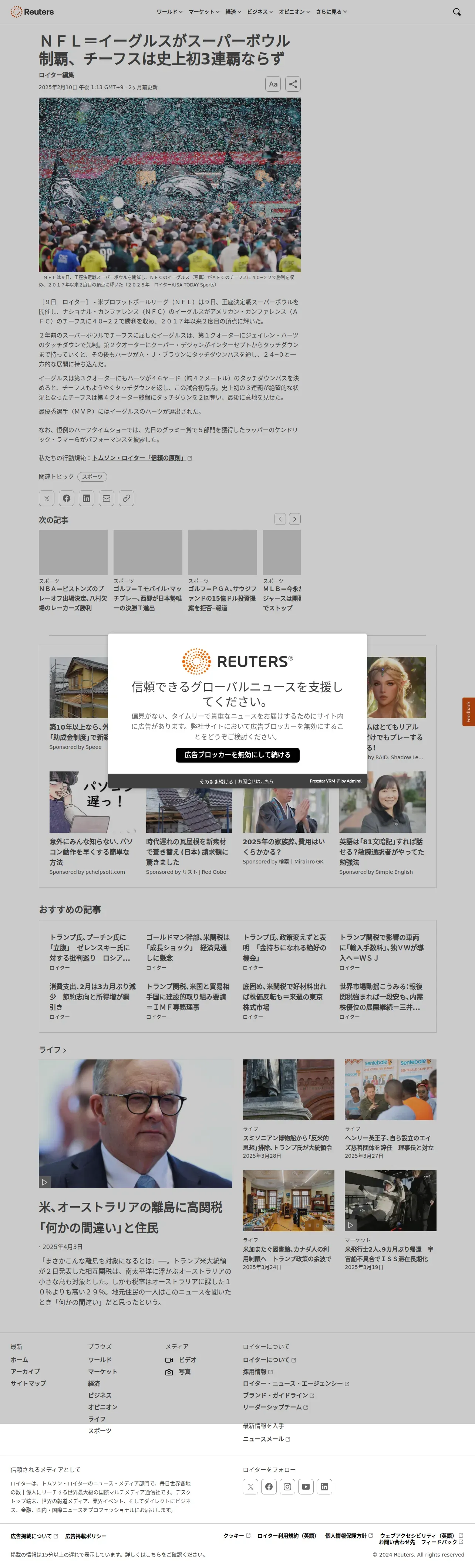Expand the マーケット menu
This screenshot has height=1568, width=475.
[204, 11]
